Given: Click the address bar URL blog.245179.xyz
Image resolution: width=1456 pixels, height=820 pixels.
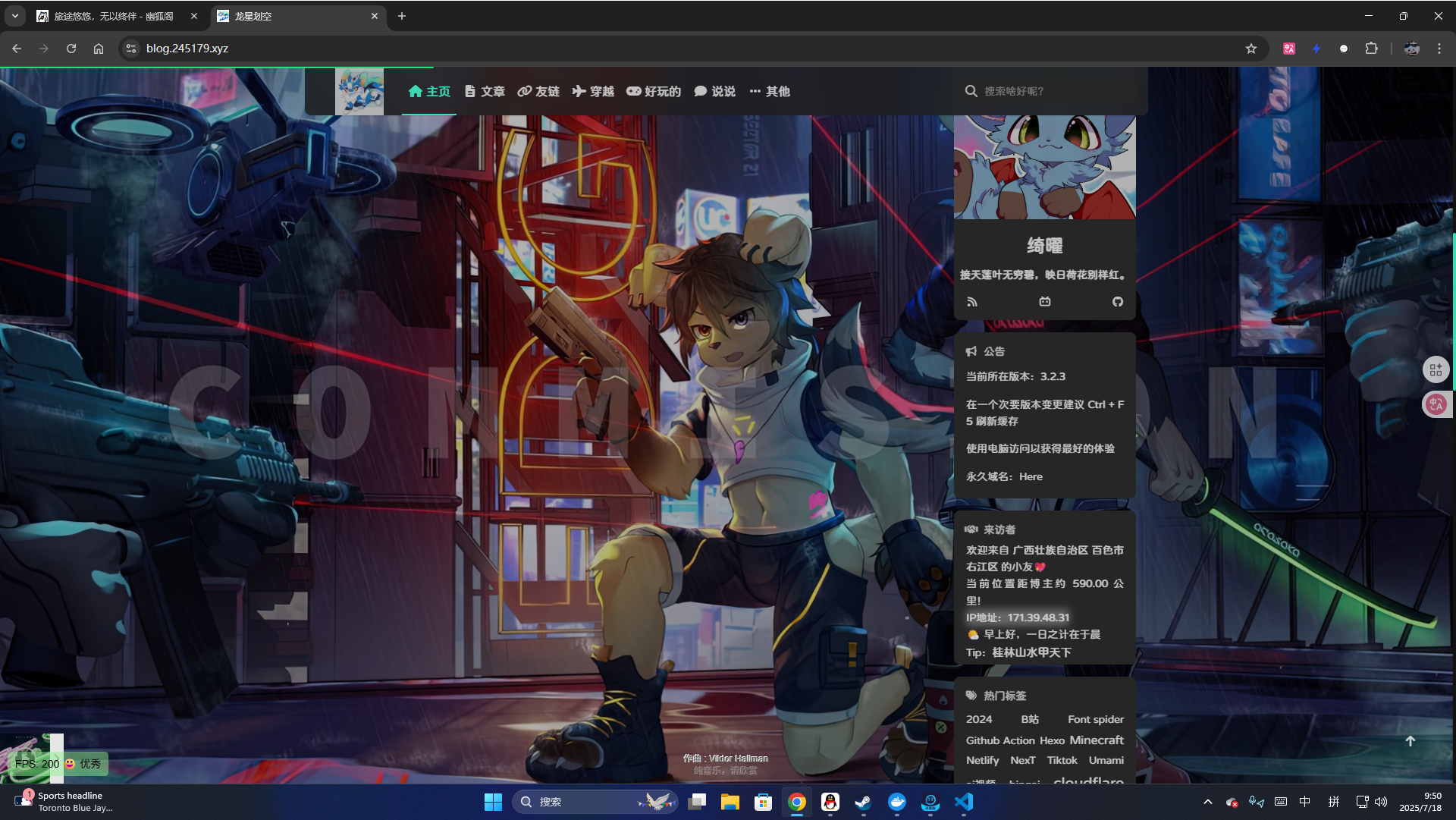Looking at the screenshot, I should point(187,49).
